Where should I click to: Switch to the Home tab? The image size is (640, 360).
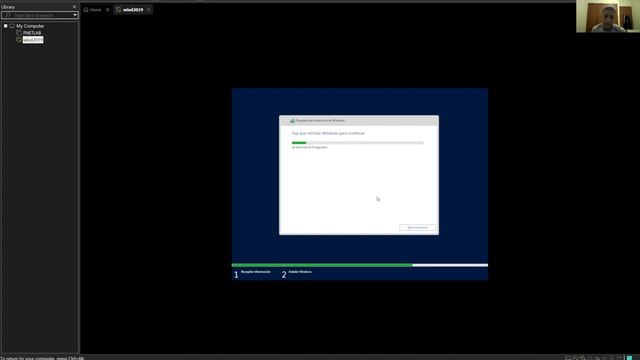(x=96, y=9)
